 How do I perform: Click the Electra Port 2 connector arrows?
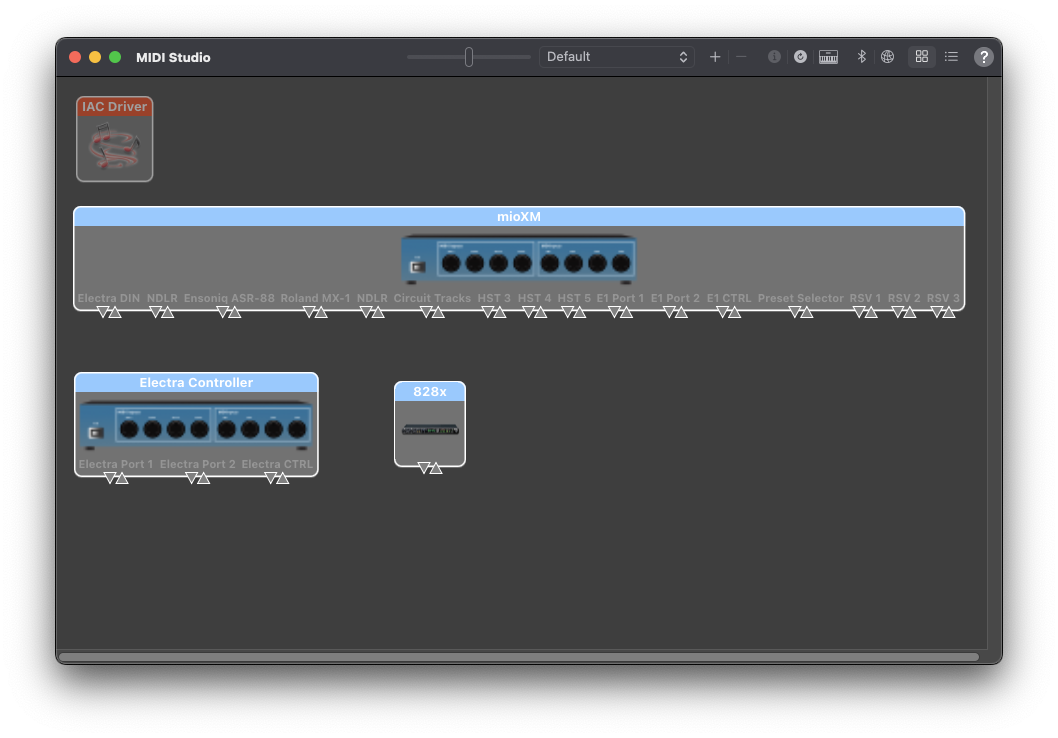point(198,478)
